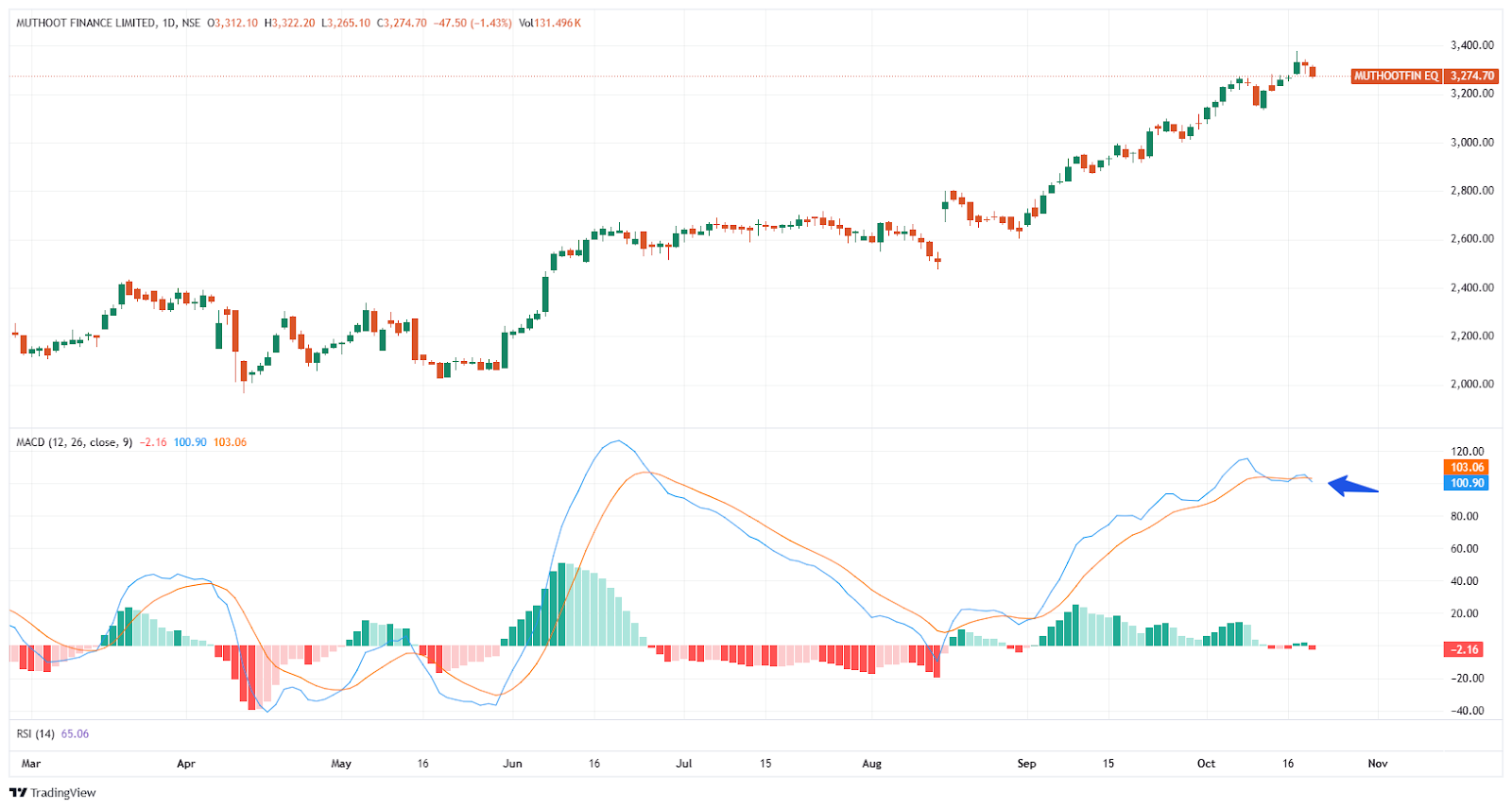Select the 3,274.70 current price tag
Screen dimensions: 1512x809
tap(1472, 76)
